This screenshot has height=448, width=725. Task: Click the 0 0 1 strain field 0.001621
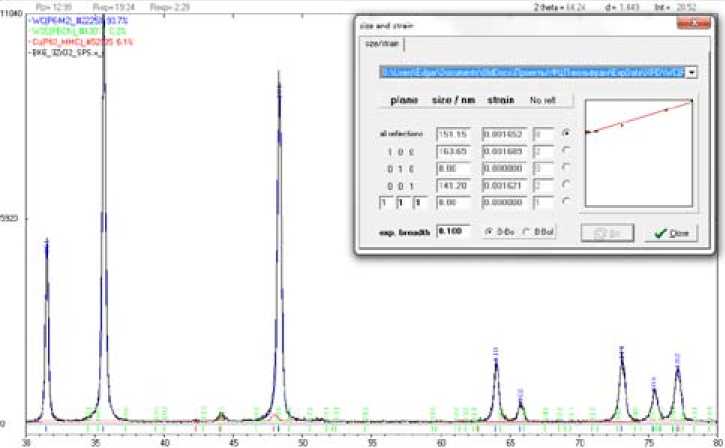coord(504,185)
